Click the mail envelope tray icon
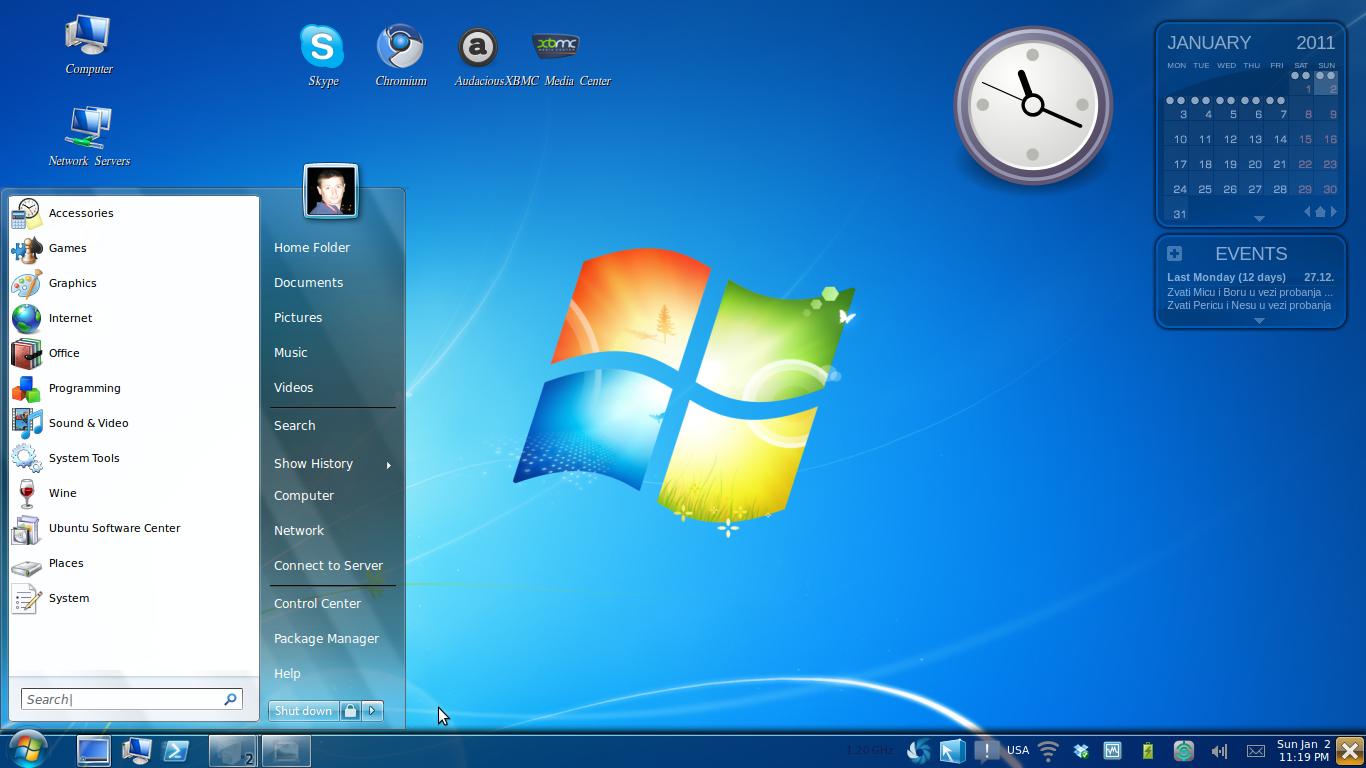This screenshot has height=768, width=1366. pos(1255,750)
